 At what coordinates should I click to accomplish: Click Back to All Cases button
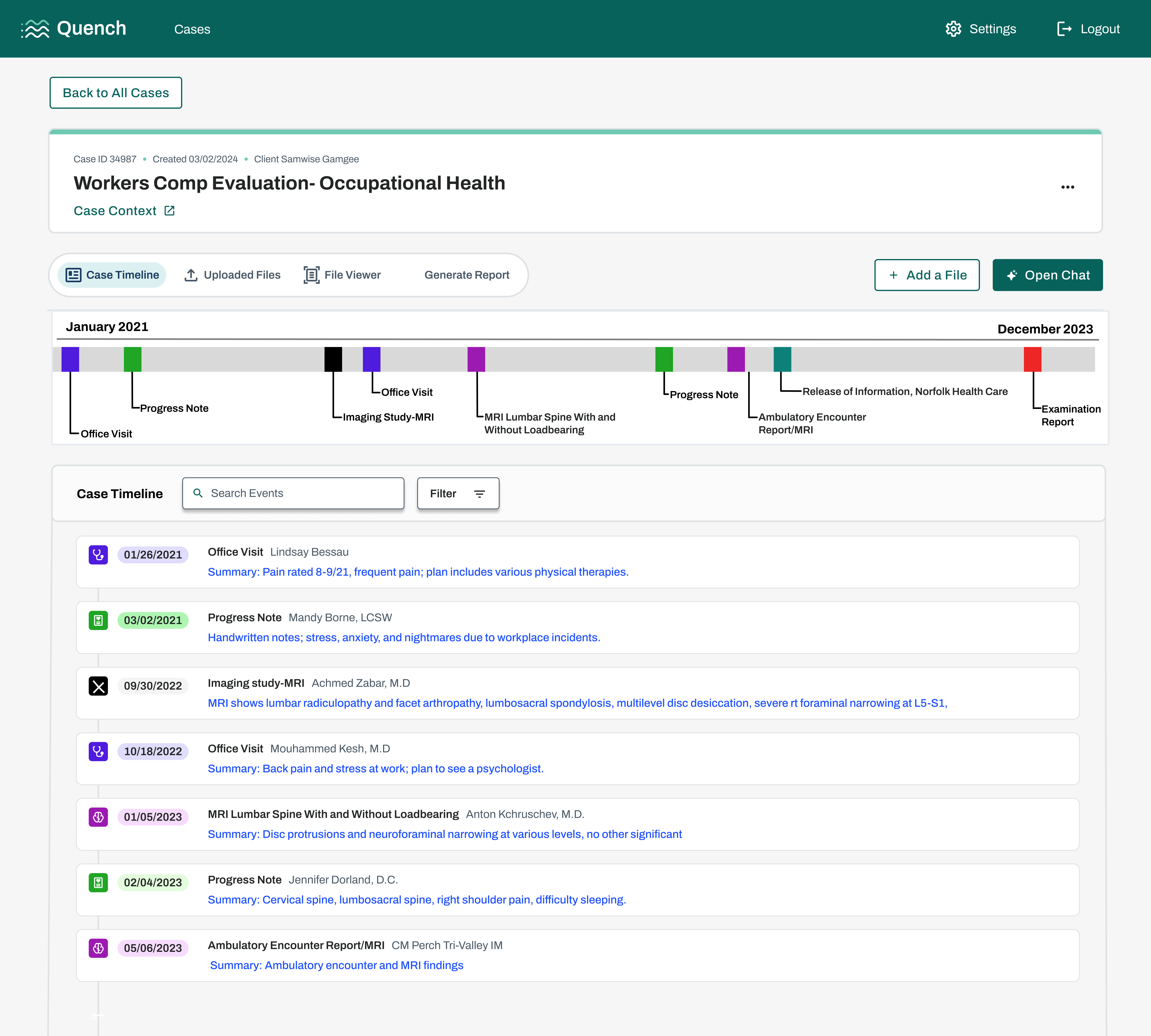116,93
